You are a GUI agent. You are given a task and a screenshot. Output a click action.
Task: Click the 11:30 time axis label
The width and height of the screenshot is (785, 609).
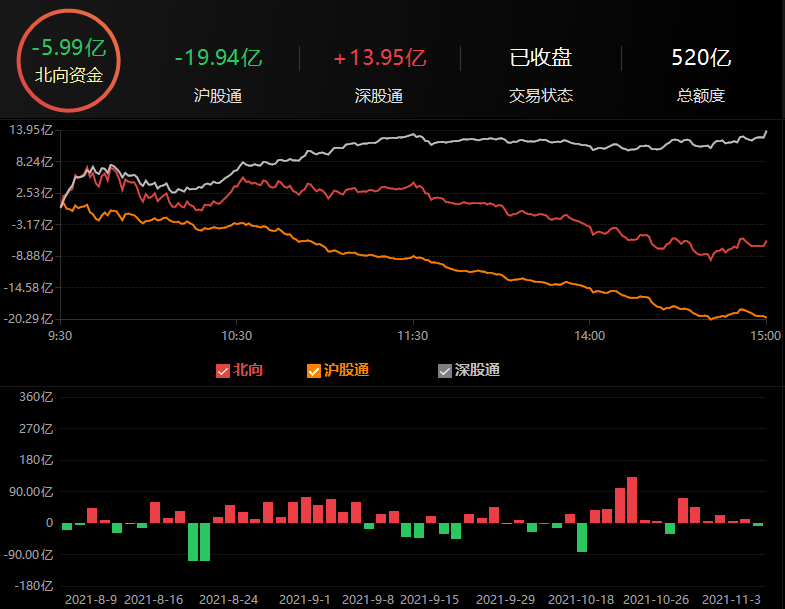[x=412, y=336]
